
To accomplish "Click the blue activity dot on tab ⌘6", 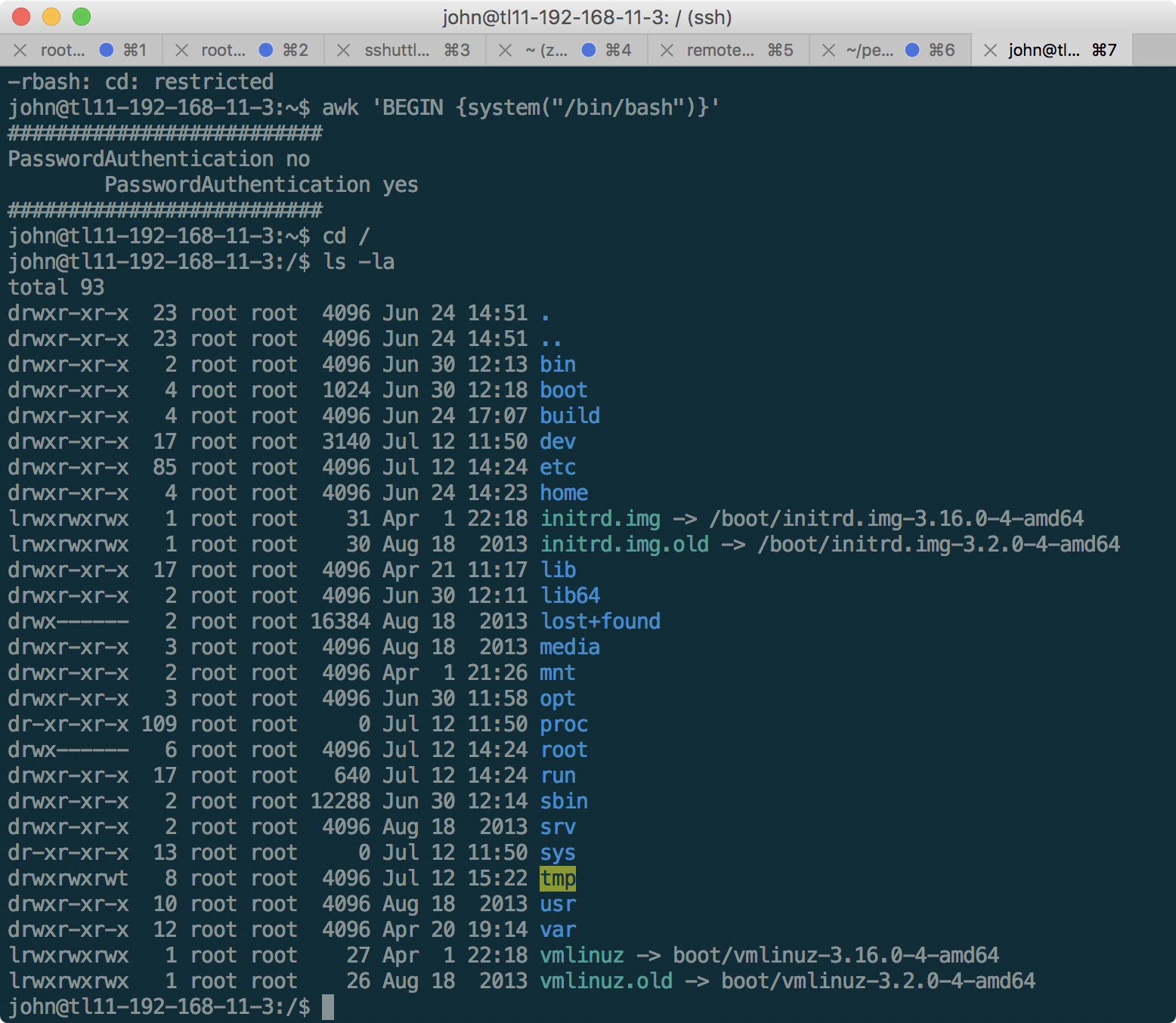I will [912, 50].
